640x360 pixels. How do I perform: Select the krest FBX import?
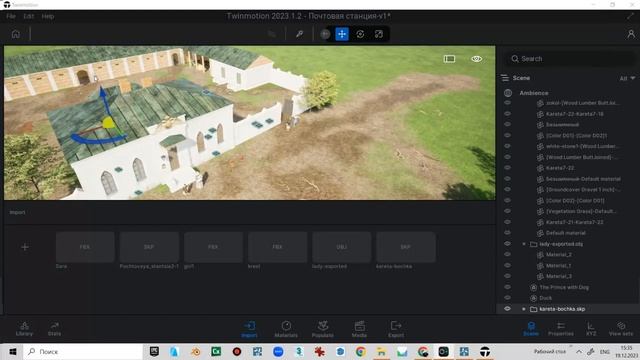(277, 247)
